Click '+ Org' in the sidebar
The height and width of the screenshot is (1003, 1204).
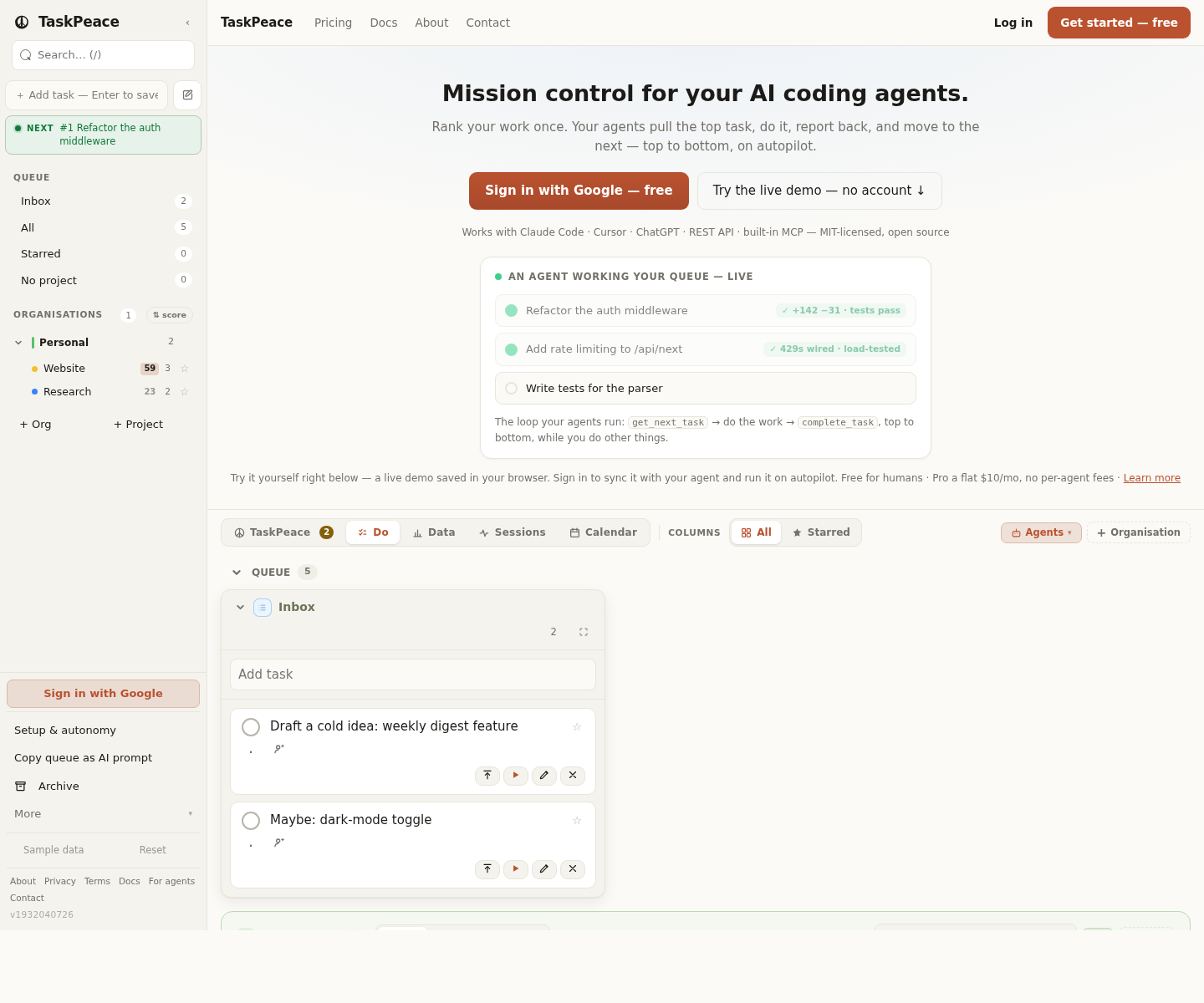pos(35,425)
